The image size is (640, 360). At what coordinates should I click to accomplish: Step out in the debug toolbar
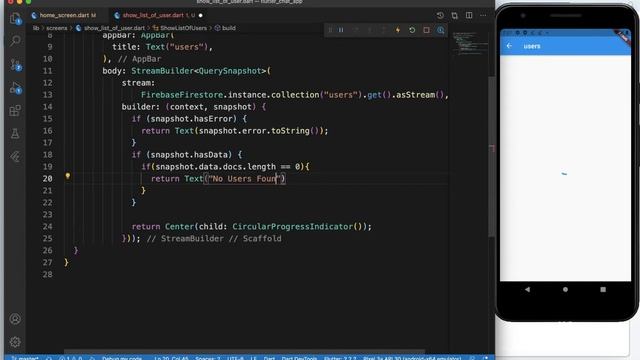384,30
